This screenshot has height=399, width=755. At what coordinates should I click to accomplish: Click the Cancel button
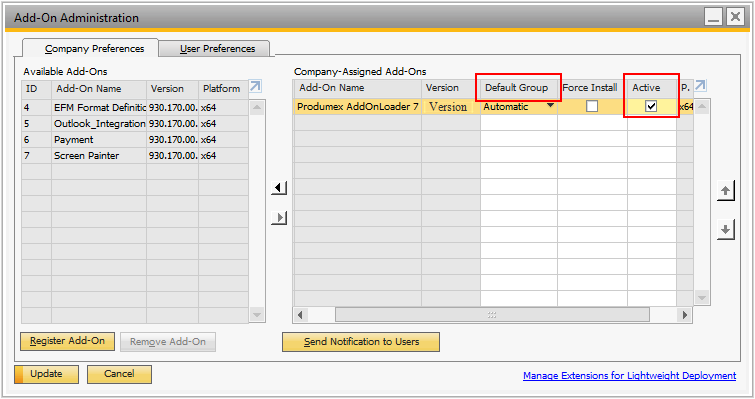(x=119, y=374)
